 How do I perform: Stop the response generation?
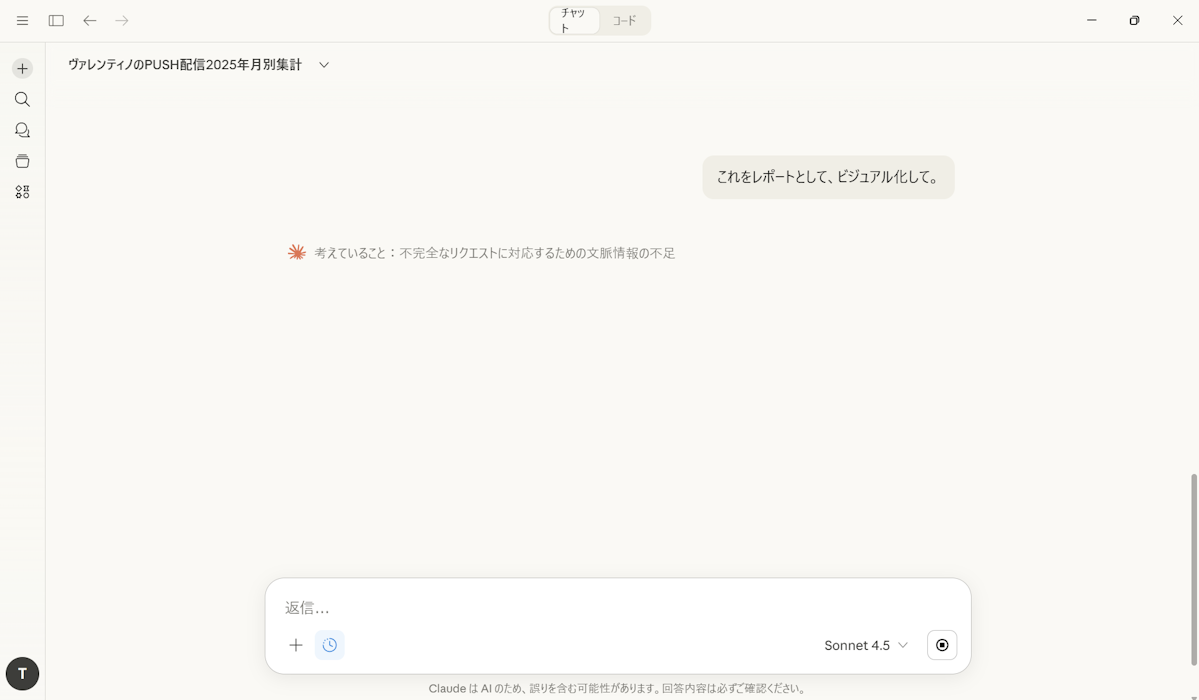point(942,645)
